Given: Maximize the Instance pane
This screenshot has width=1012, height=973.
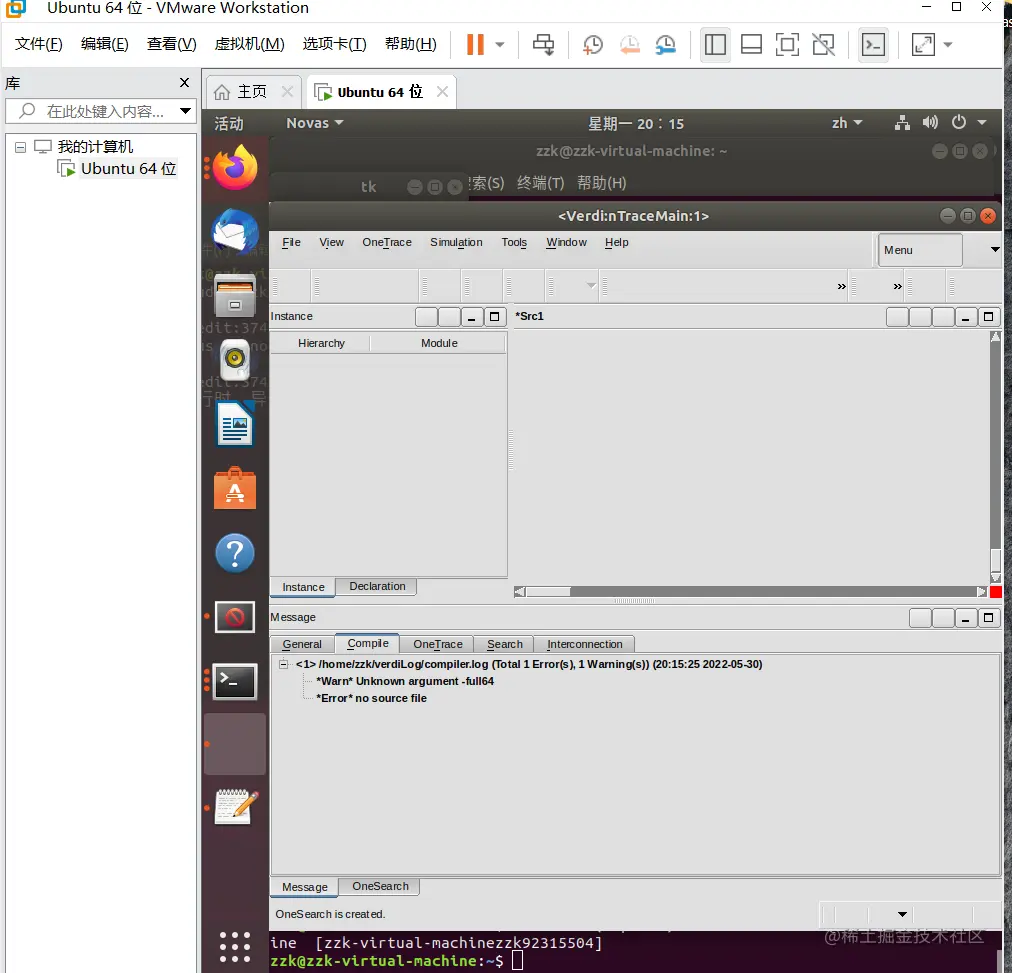Looking at the screenshot, I should pyautogui.click(x=494, y=317).
